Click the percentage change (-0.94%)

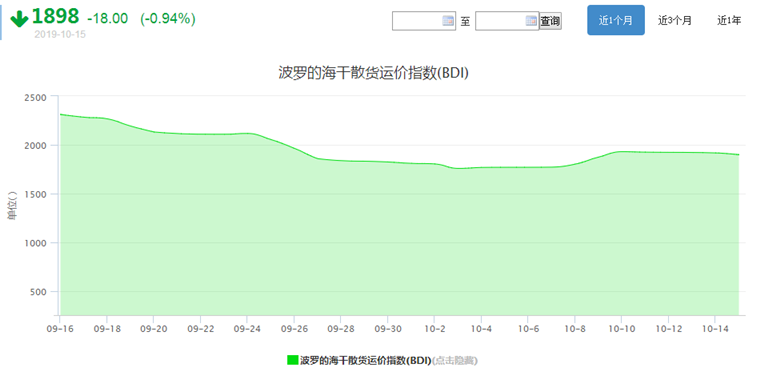coord(168,19)
